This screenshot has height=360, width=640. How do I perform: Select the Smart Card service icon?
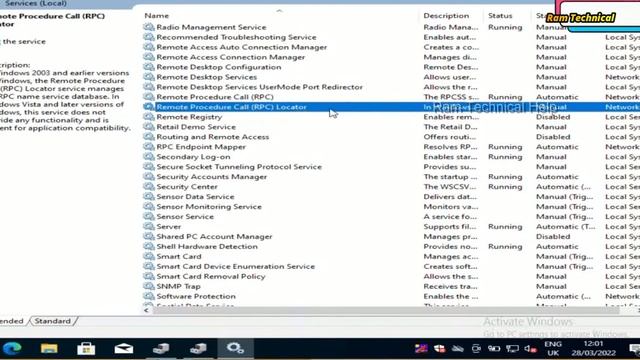tap(149, 256)
